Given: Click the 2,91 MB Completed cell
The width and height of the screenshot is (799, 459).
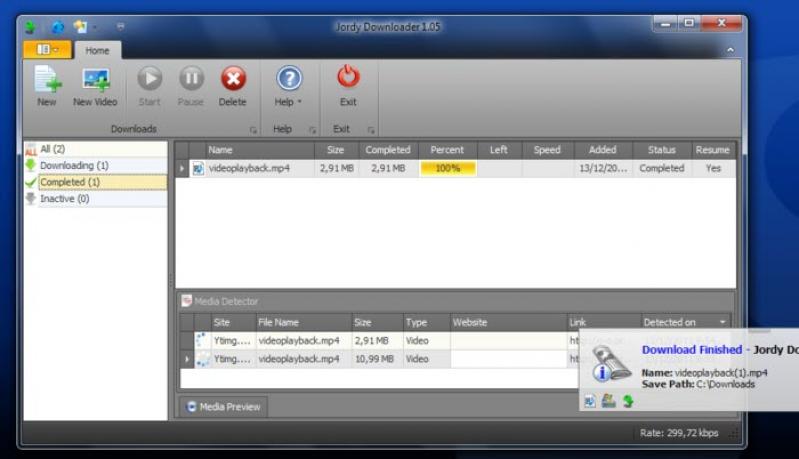Looking at the screenshot, I should [388, 168].
